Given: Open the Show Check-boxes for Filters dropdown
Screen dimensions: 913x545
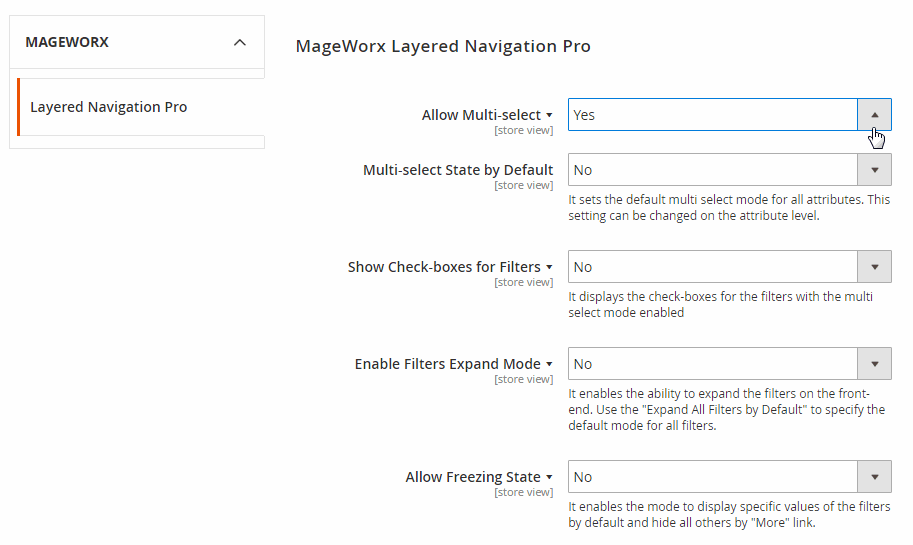Looking at the screenshot, I should 712,267.
